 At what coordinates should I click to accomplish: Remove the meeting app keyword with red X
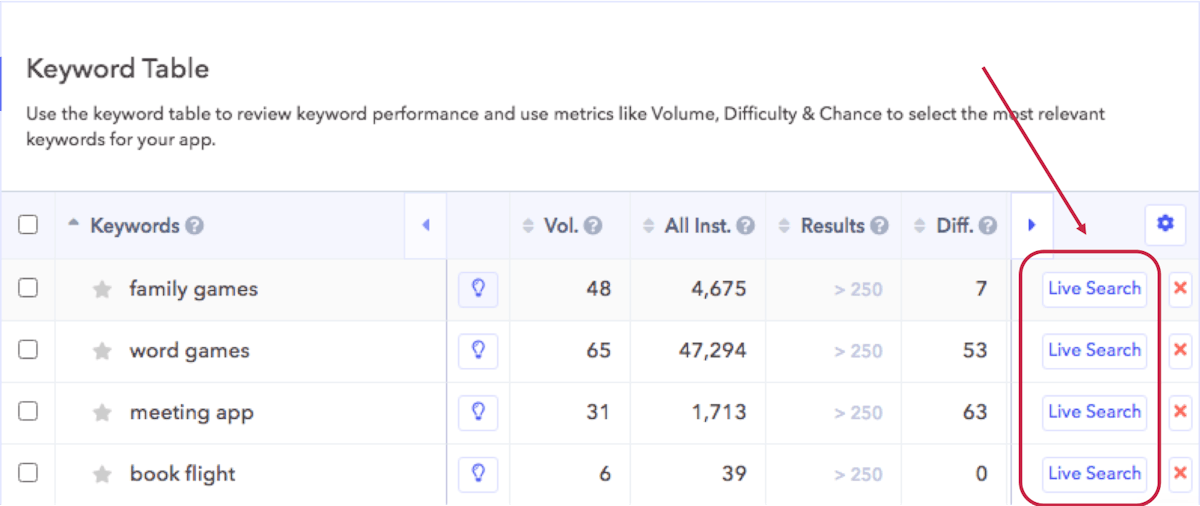[1180, 412]
